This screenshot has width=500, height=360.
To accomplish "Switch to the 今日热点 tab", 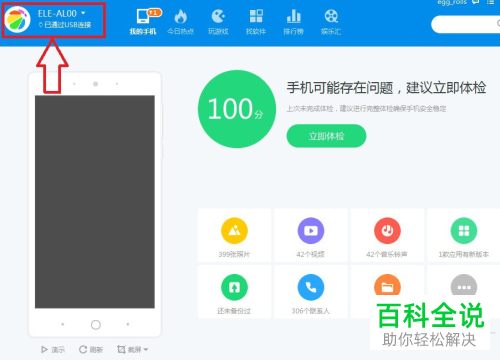I will [180, 22].
